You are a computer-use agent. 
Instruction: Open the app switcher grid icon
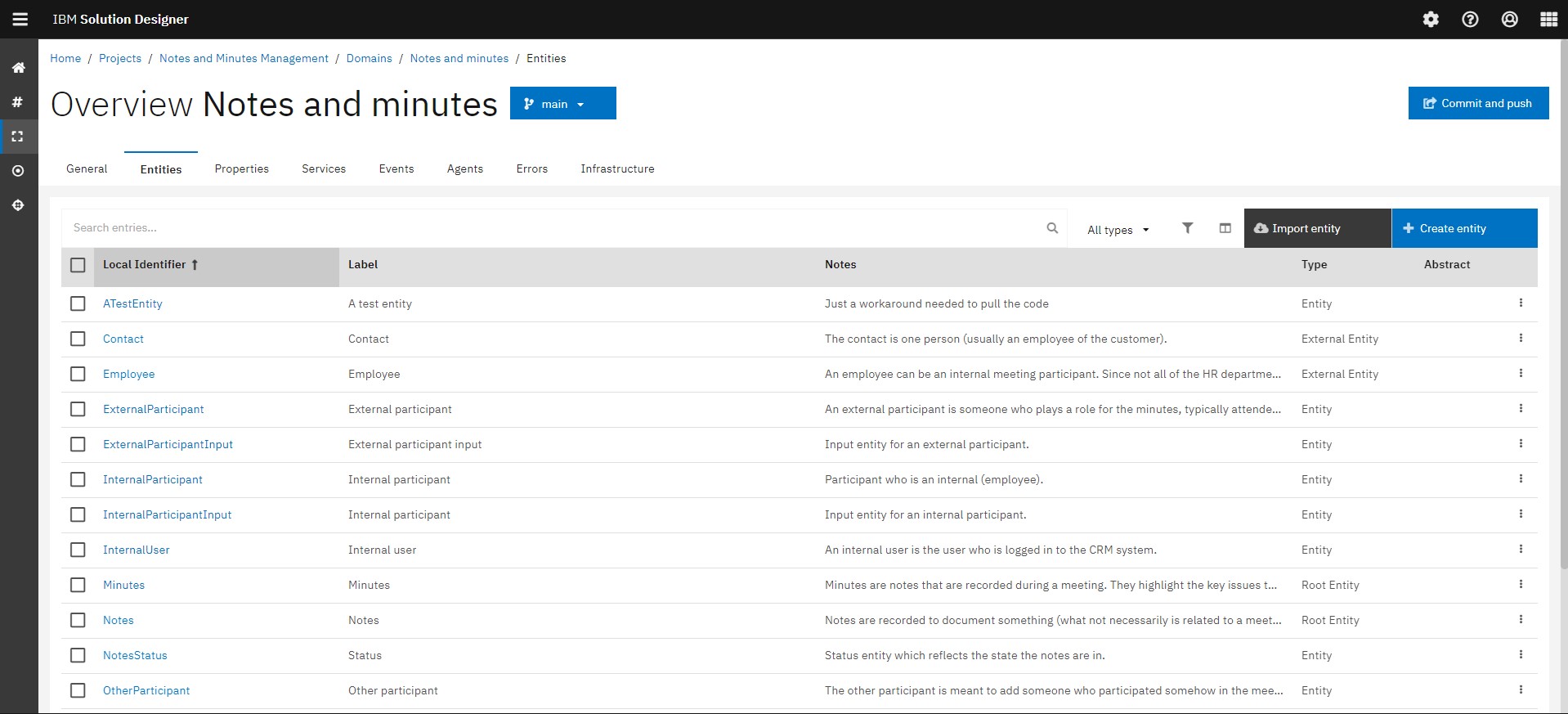coord(1548,19)
